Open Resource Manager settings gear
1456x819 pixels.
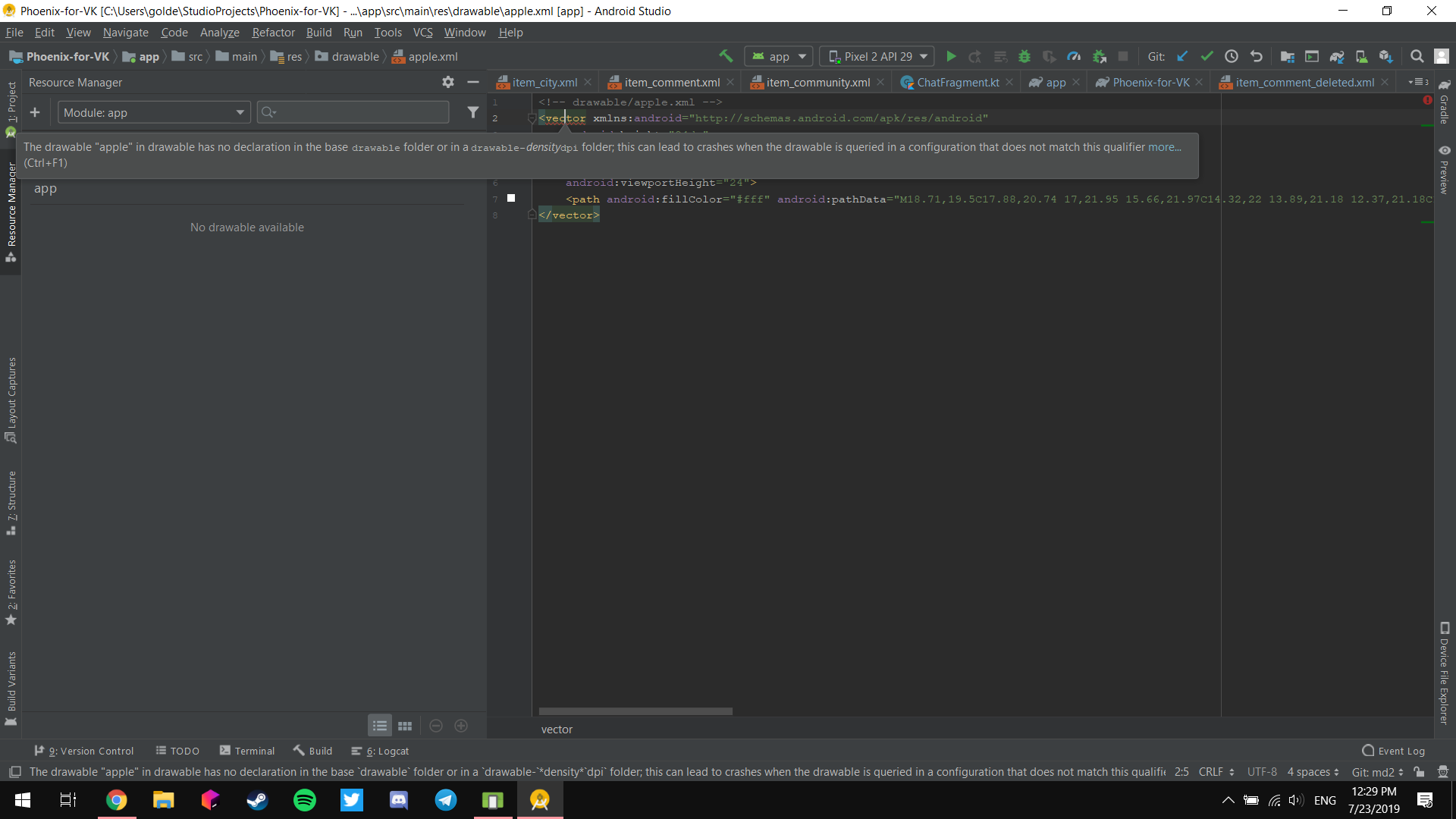point(447,82)
